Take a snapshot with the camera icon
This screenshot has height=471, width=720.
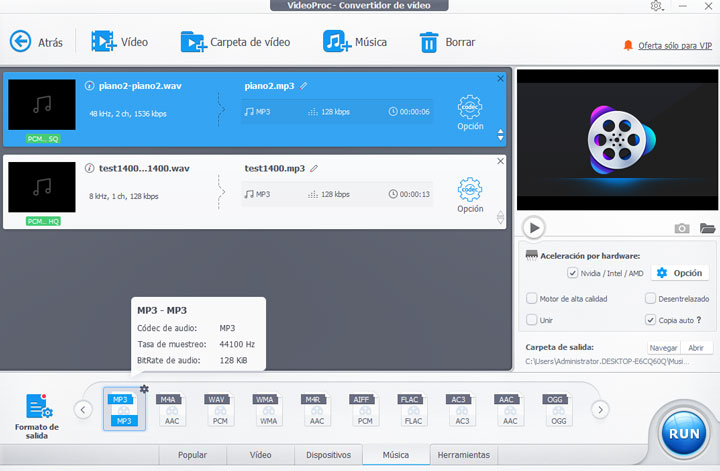[682, 228]
